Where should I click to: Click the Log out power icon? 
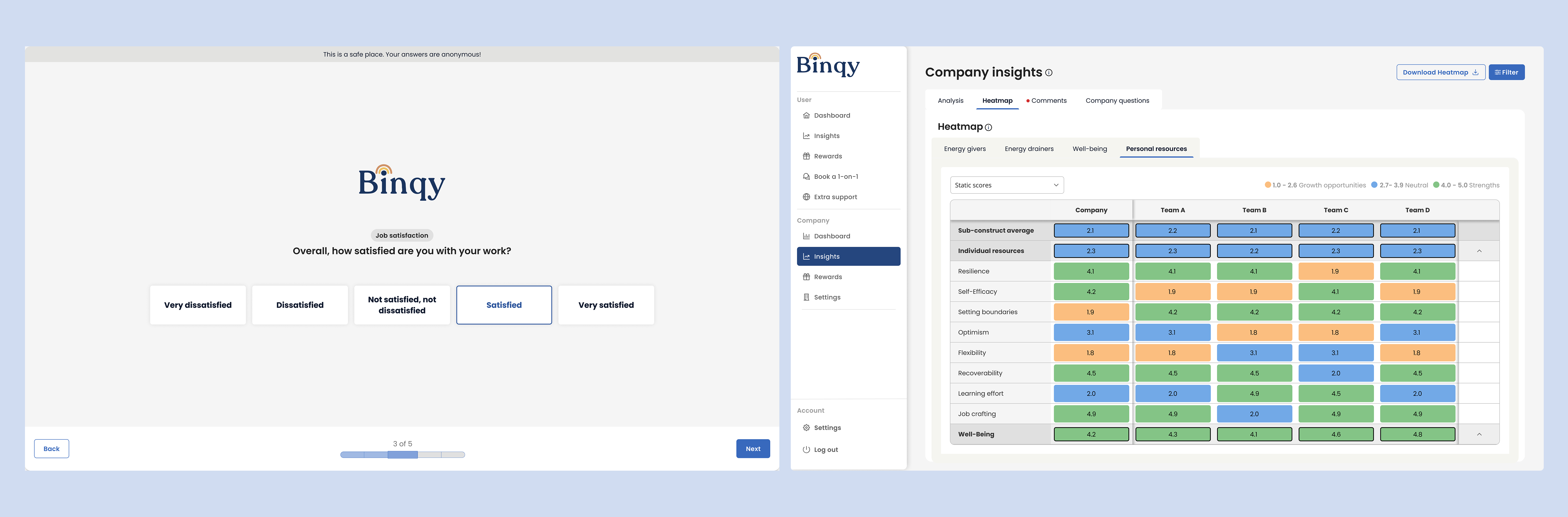pyautogui.click(x=806, y=450)
